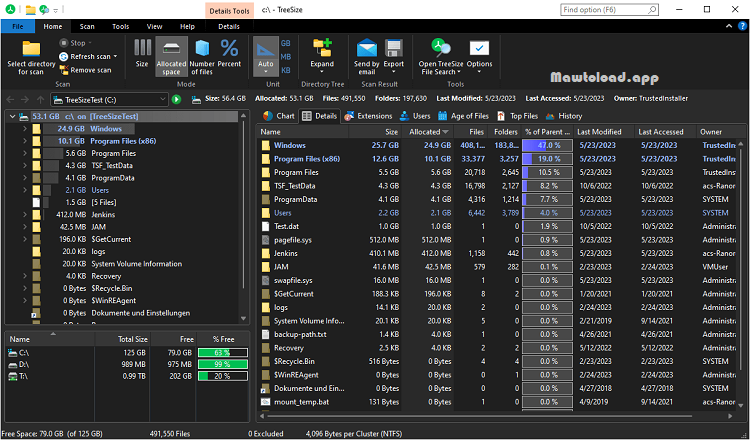
Task: Click the Export icon
Action: point(394,48)
